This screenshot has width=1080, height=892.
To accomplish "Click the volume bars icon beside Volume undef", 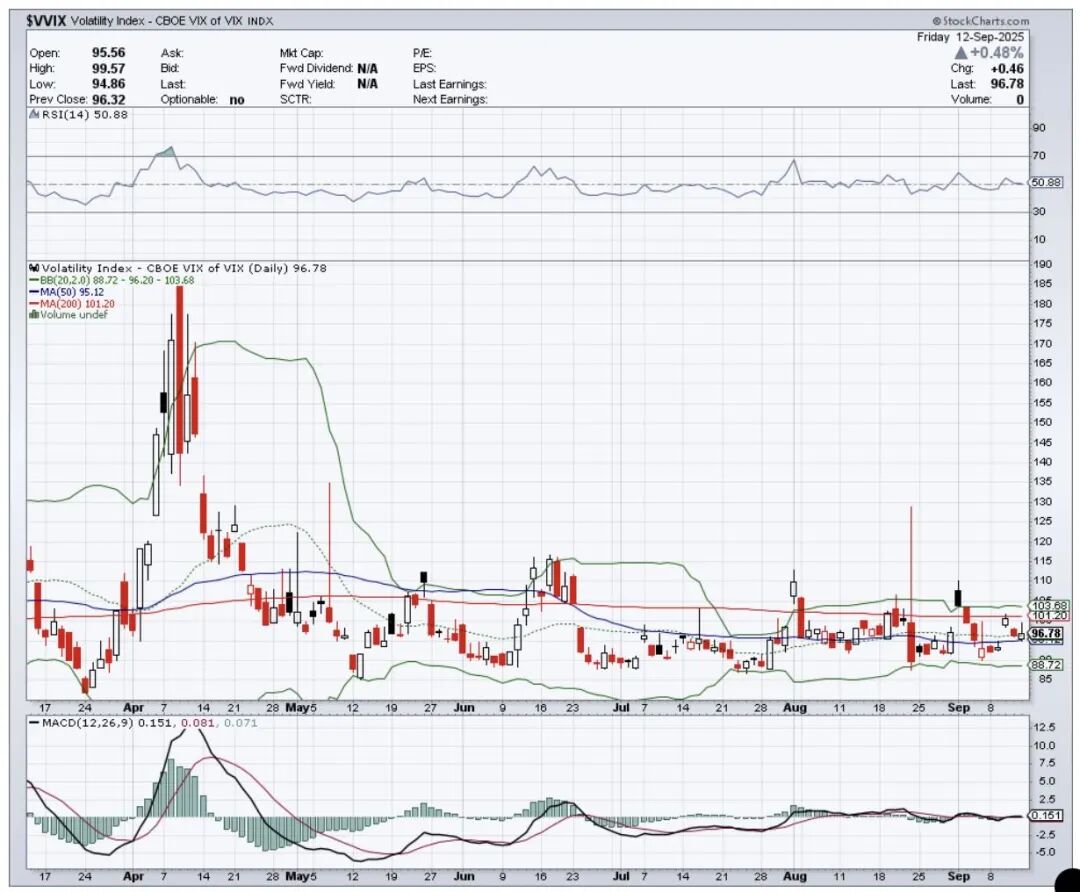I will click(34, 315).
